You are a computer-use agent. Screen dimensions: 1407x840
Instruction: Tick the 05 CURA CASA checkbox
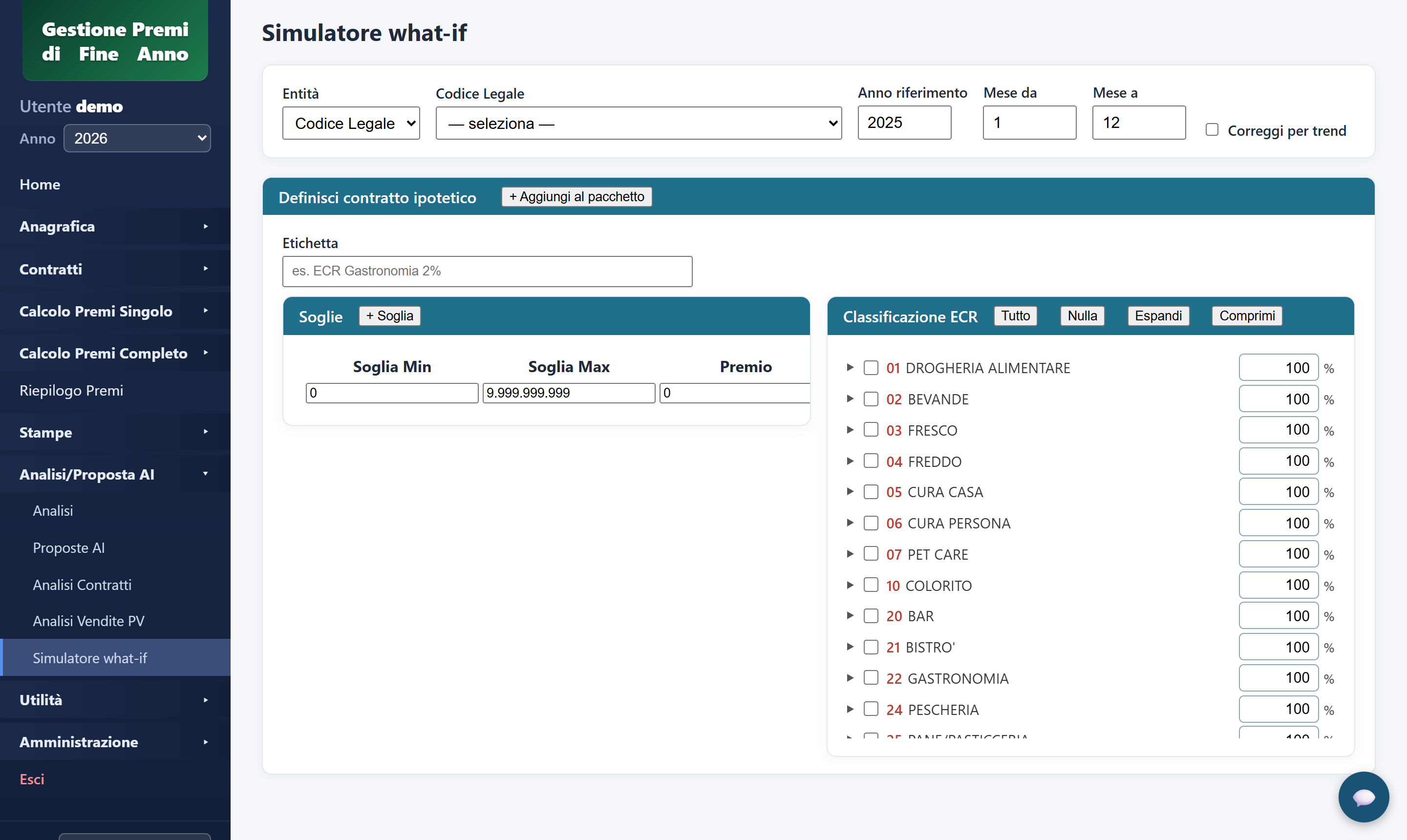click(871, 492)
